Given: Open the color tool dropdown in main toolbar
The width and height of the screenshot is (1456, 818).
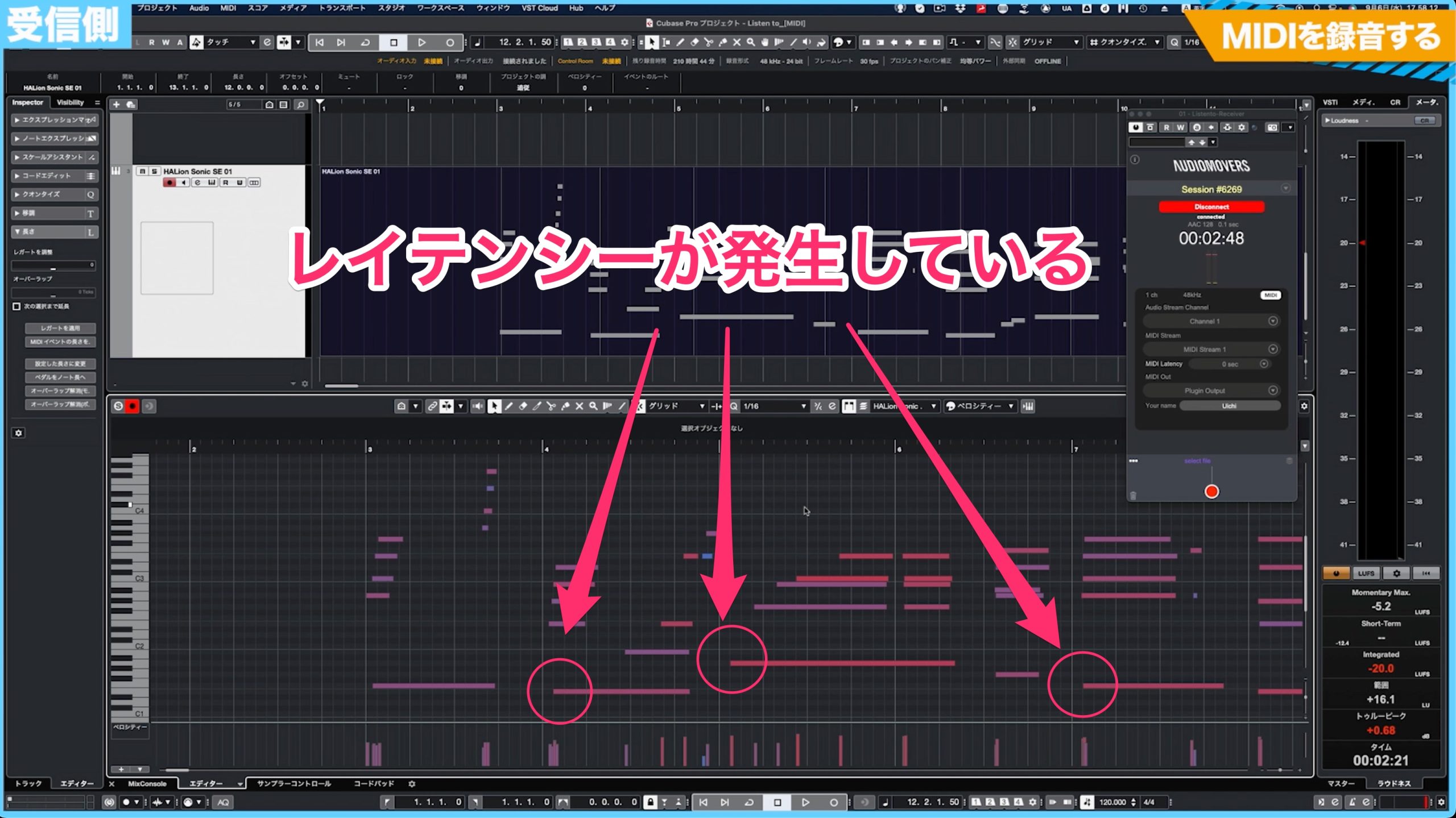Looking at the screenshot, I should pyautogui.click(x=842, y=42).
